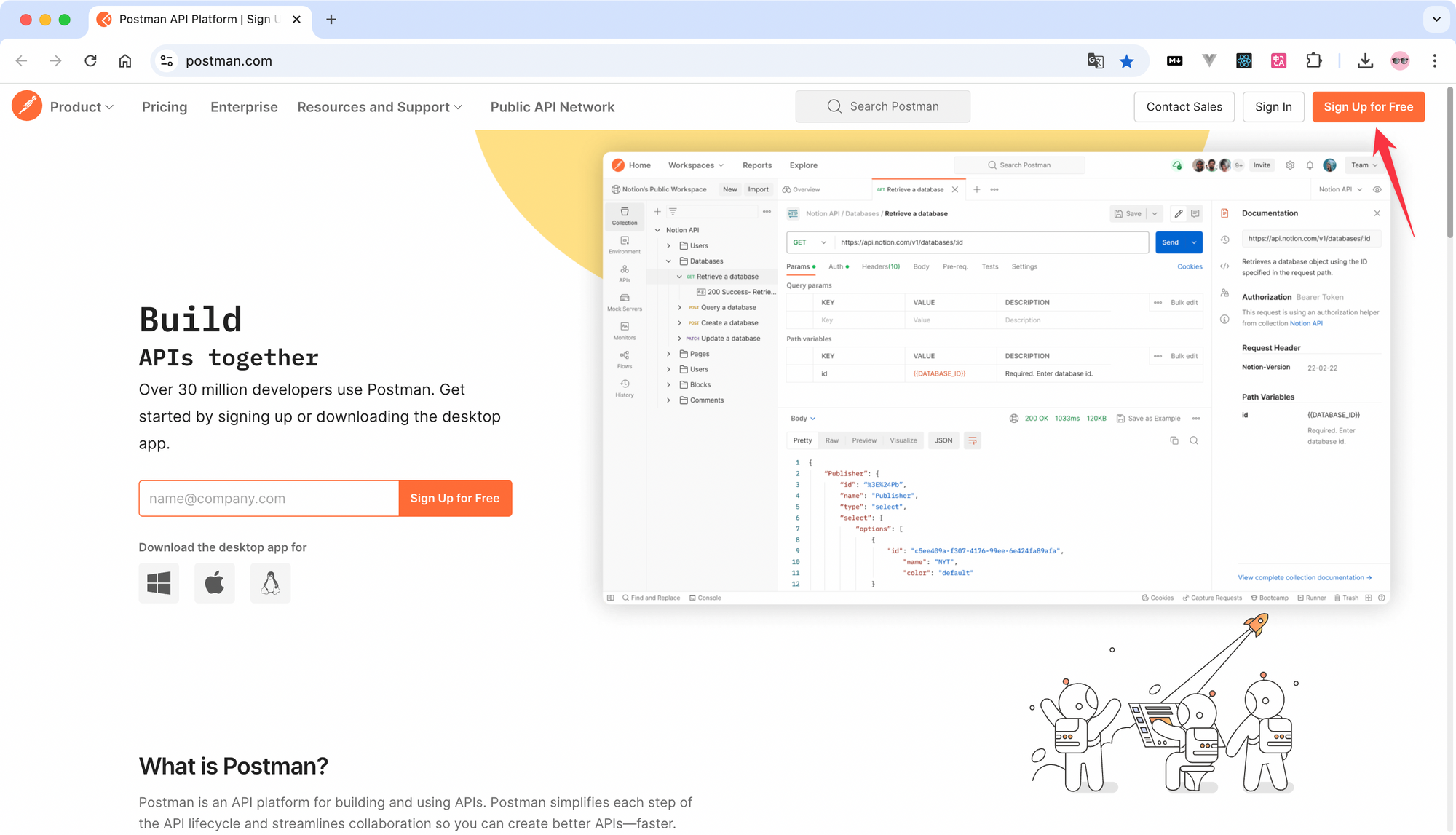Open Workspaces dropdown in app preview

[696, 165]
